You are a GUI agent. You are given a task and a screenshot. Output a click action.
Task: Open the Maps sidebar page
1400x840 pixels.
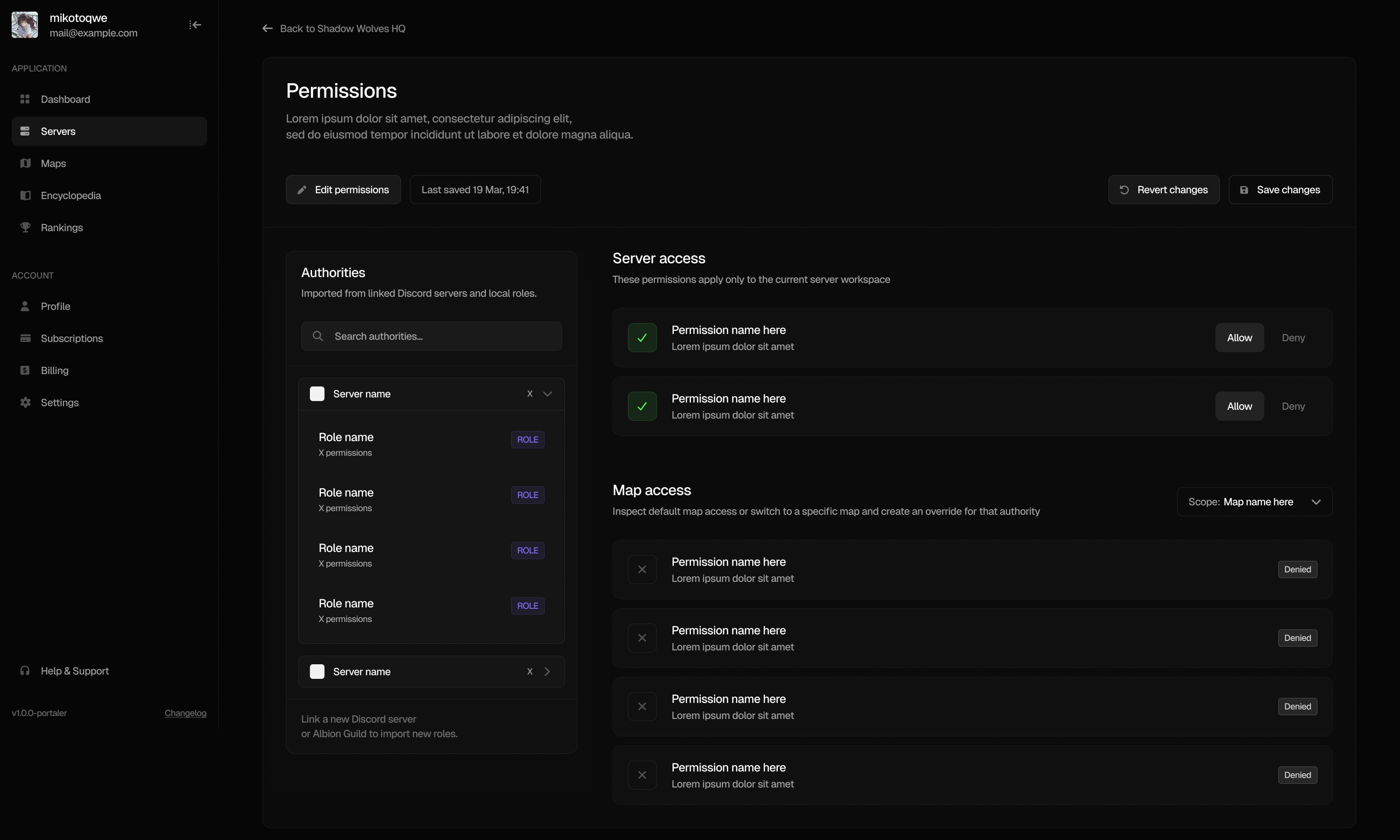(x=109, y=163)
